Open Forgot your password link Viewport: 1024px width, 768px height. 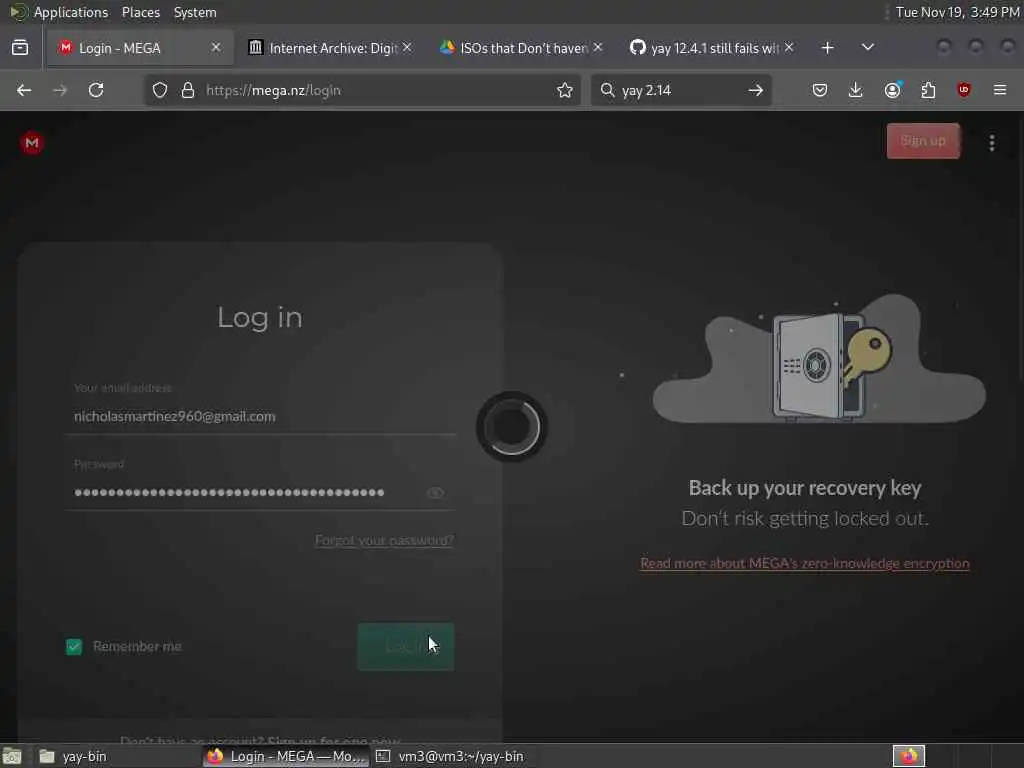pyautogui.click(x=384, y=540)
